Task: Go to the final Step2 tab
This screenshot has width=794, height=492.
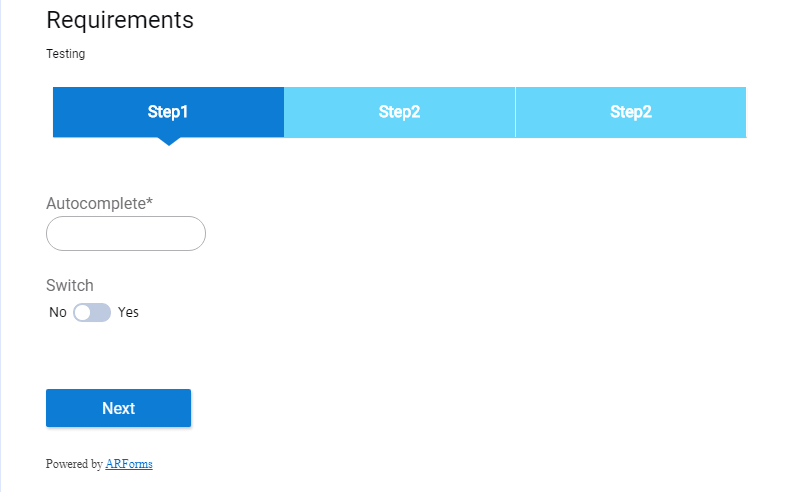Action: pos(631,112)
